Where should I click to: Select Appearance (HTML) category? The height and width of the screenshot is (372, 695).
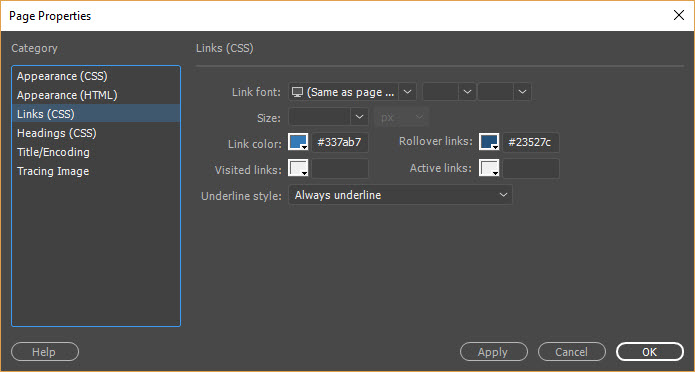click(x=96, y=95)
